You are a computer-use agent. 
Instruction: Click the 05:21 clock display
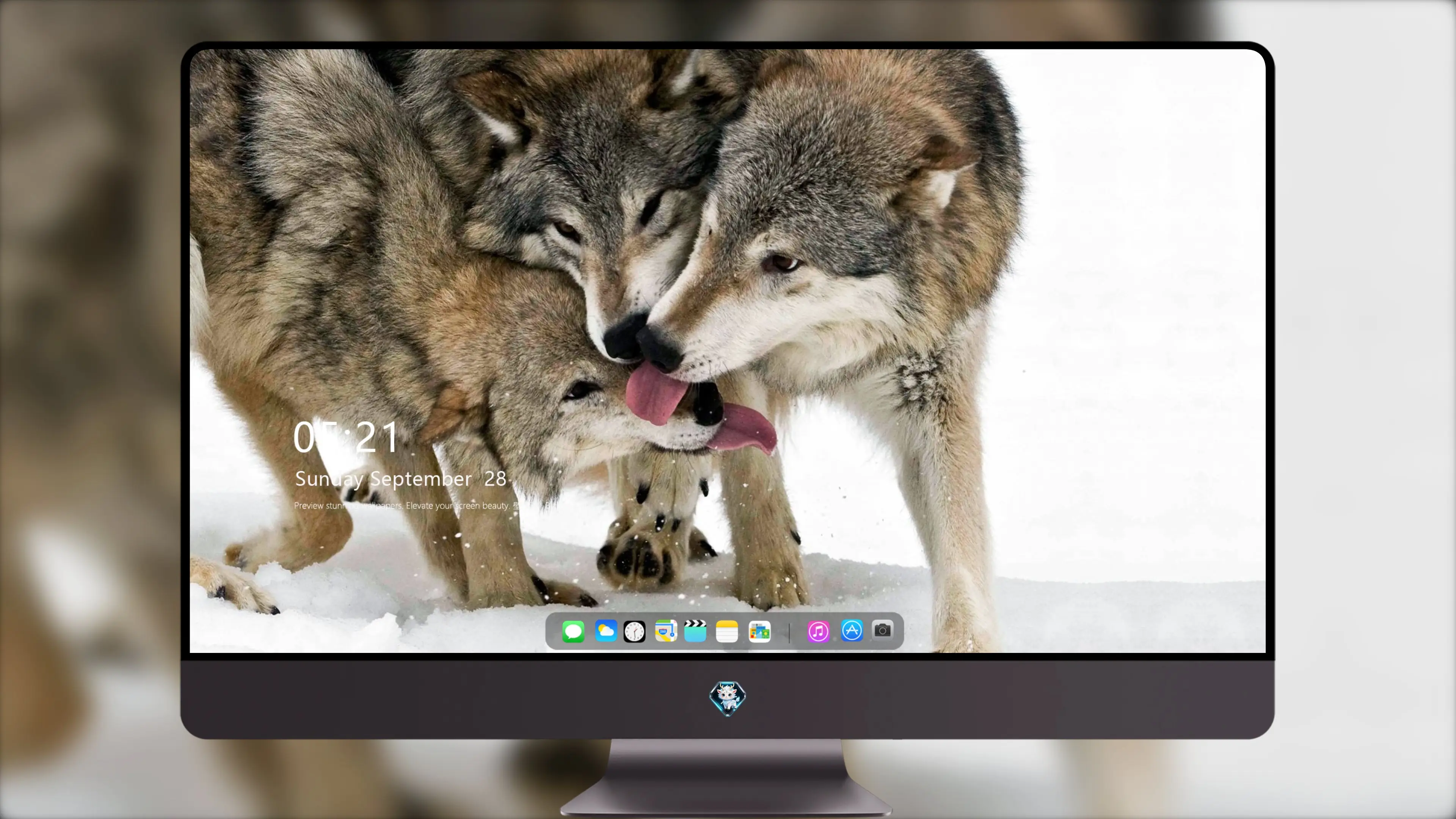(x=346, y=437)
